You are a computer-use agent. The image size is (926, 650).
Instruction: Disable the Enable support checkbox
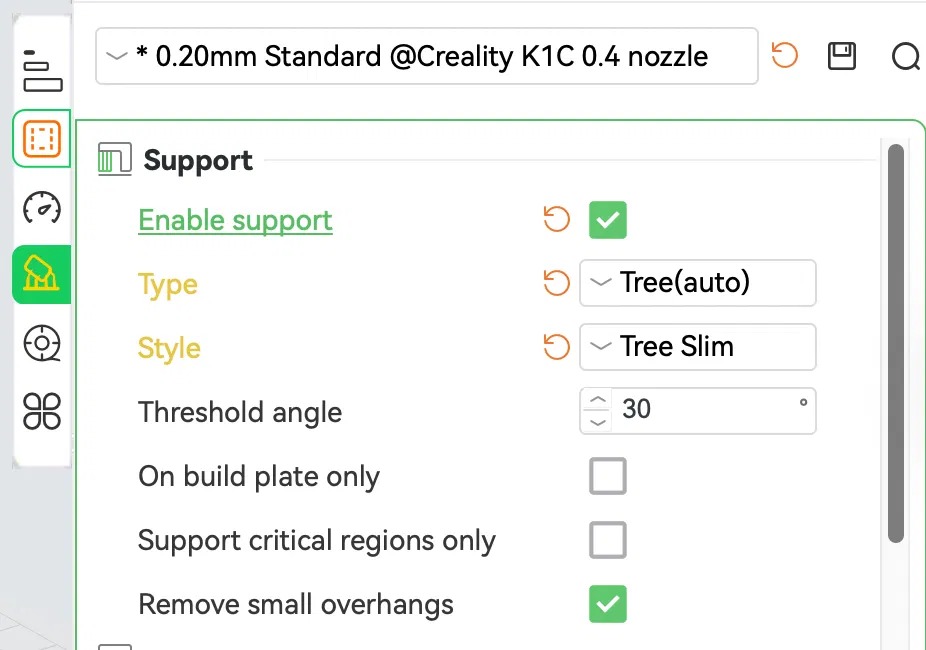coord(608,219)
